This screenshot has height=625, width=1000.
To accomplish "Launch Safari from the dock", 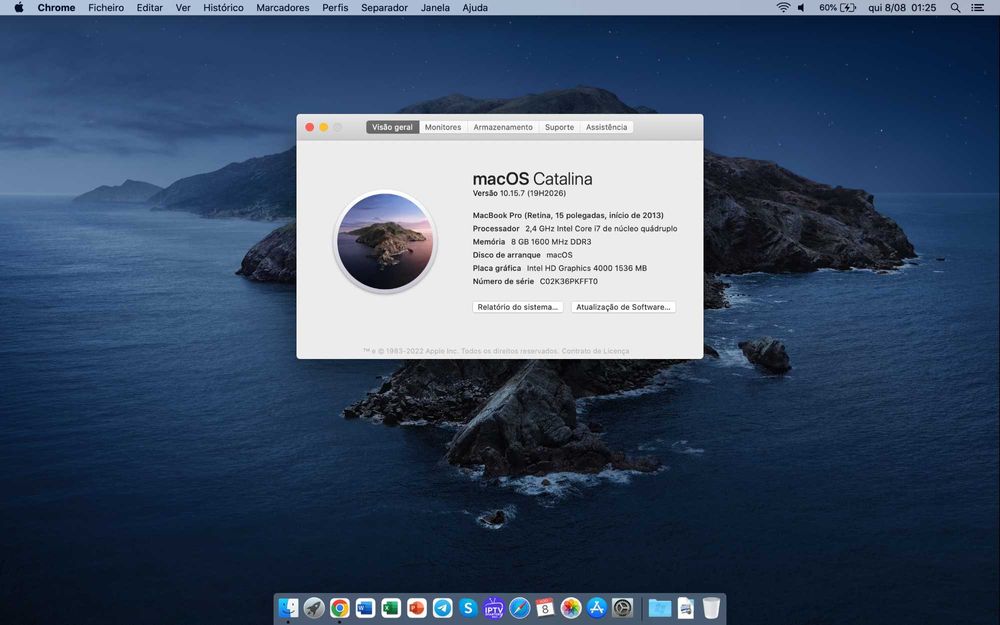I will click(x=519, y=608).
